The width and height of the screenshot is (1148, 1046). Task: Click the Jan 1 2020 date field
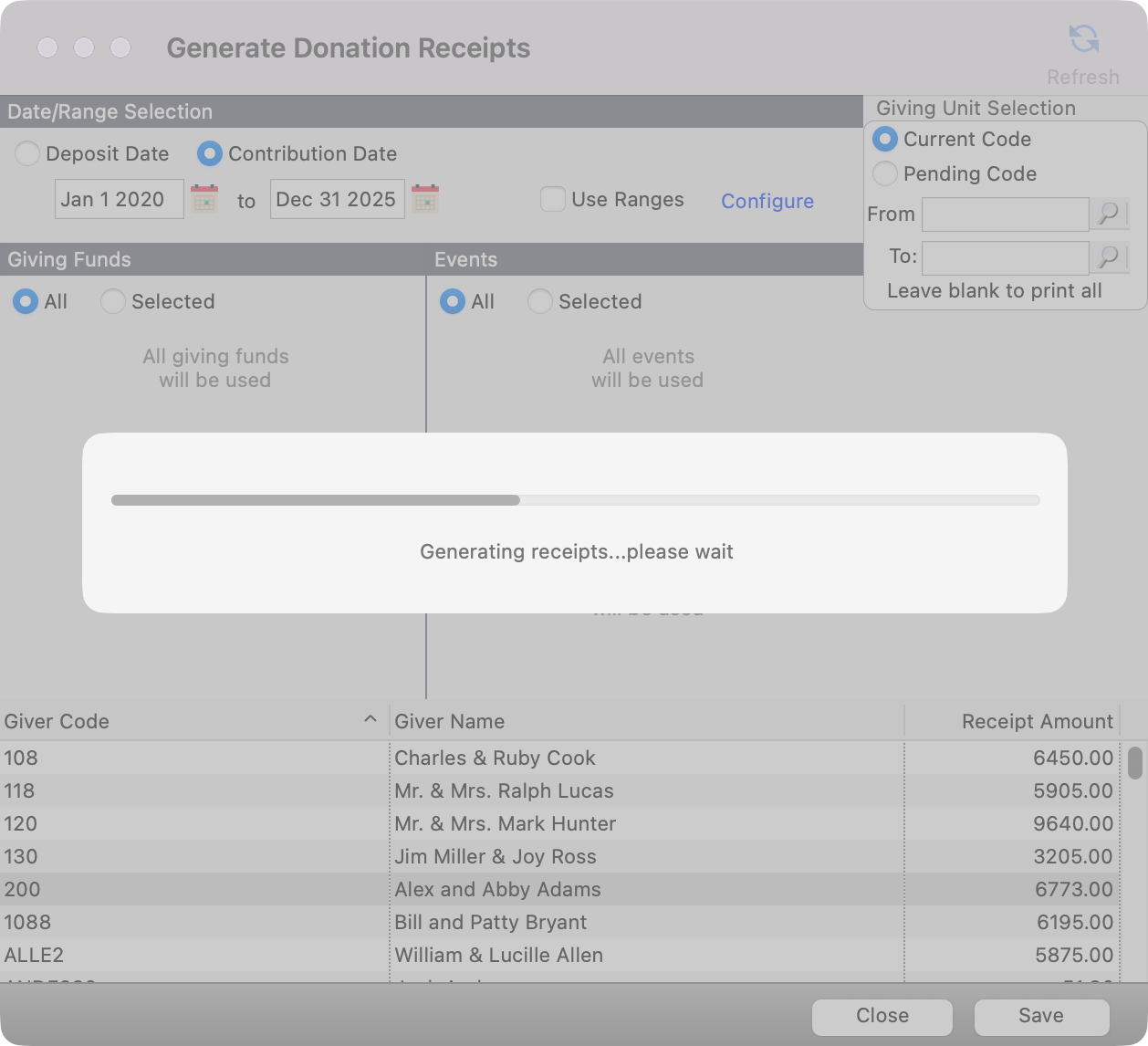coord(120,199)
